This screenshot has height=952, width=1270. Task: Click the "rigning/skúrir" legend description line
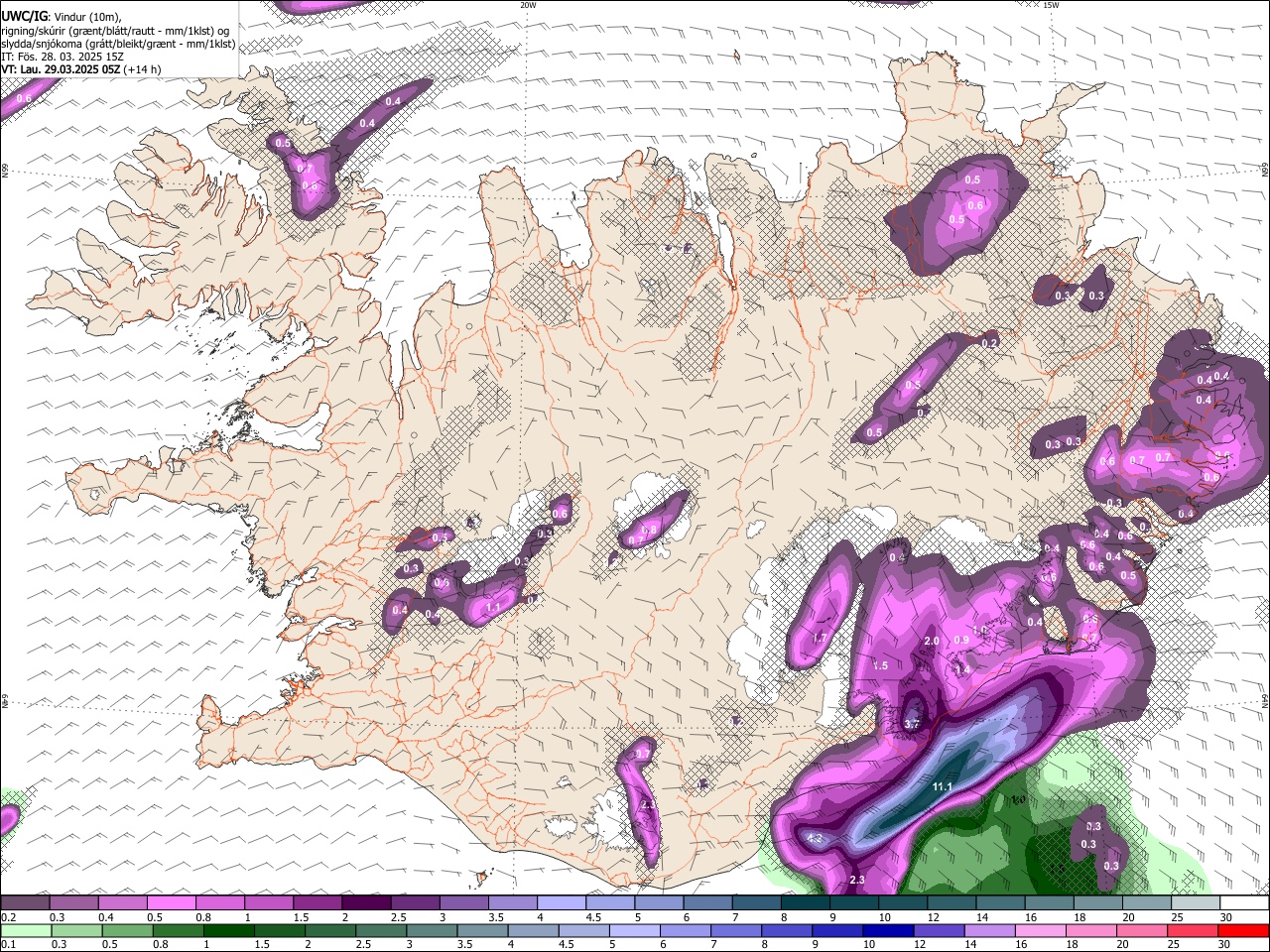coord(115,31)
